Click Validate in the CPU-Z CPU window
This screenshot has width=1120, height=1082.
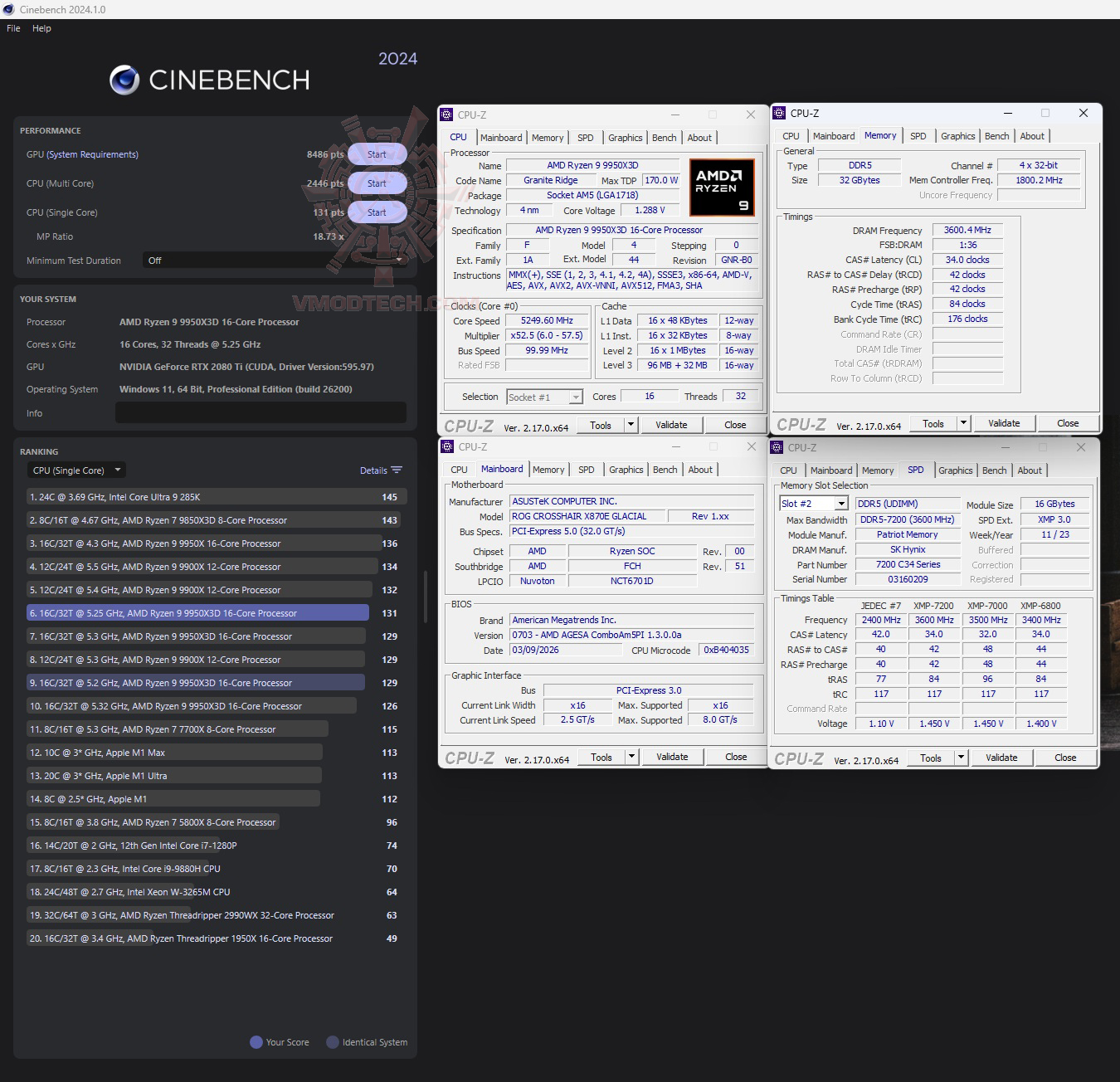pos(671,425)
